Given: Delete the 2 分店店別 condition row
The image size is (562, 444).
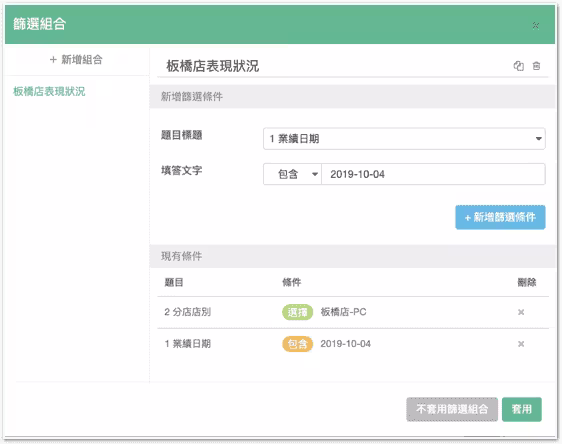Looking at the screenshot, I should coord(521,312).
